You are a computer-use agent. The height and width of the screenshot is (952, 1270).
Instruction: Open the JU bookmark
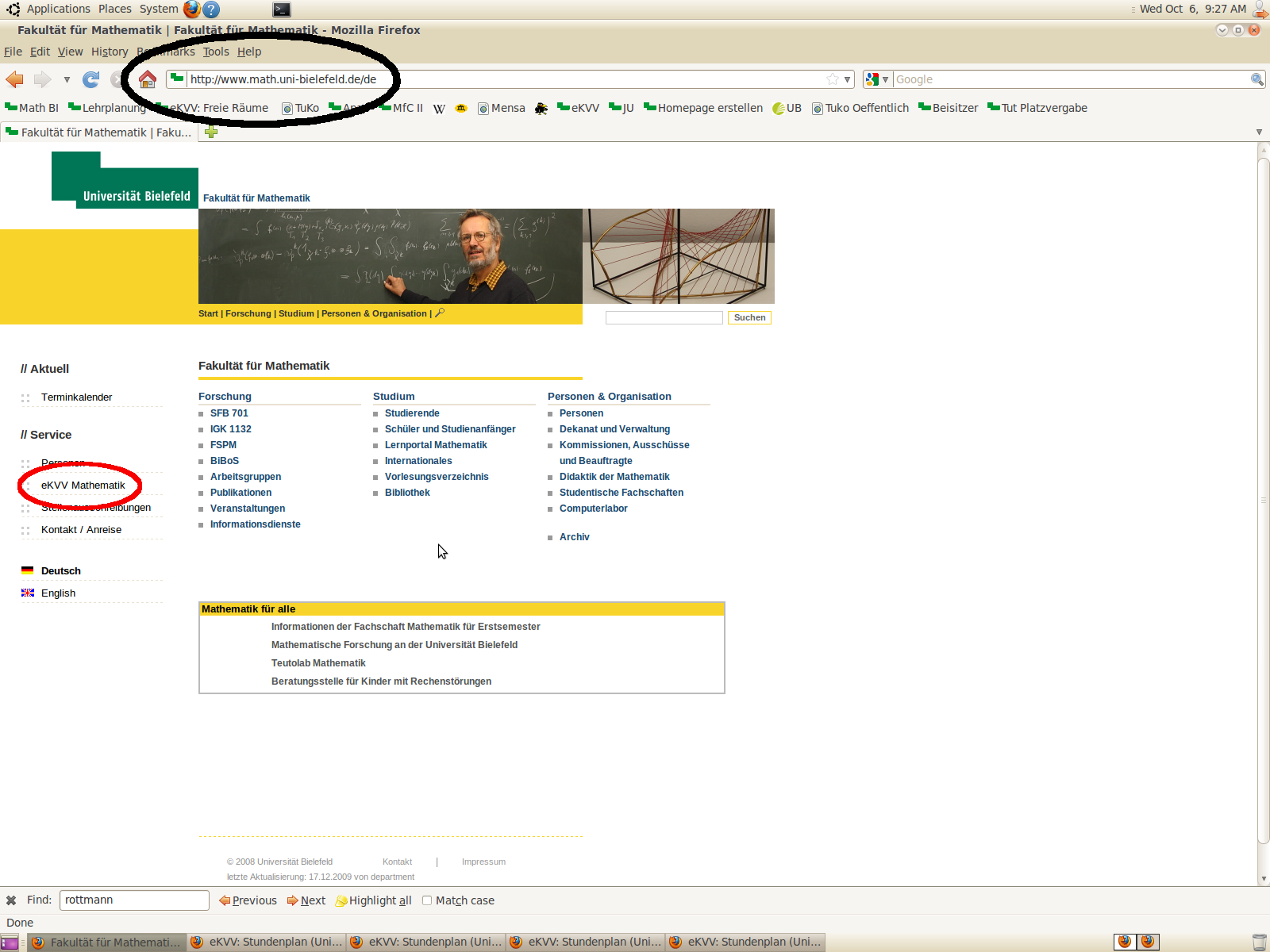pos(622,108)
